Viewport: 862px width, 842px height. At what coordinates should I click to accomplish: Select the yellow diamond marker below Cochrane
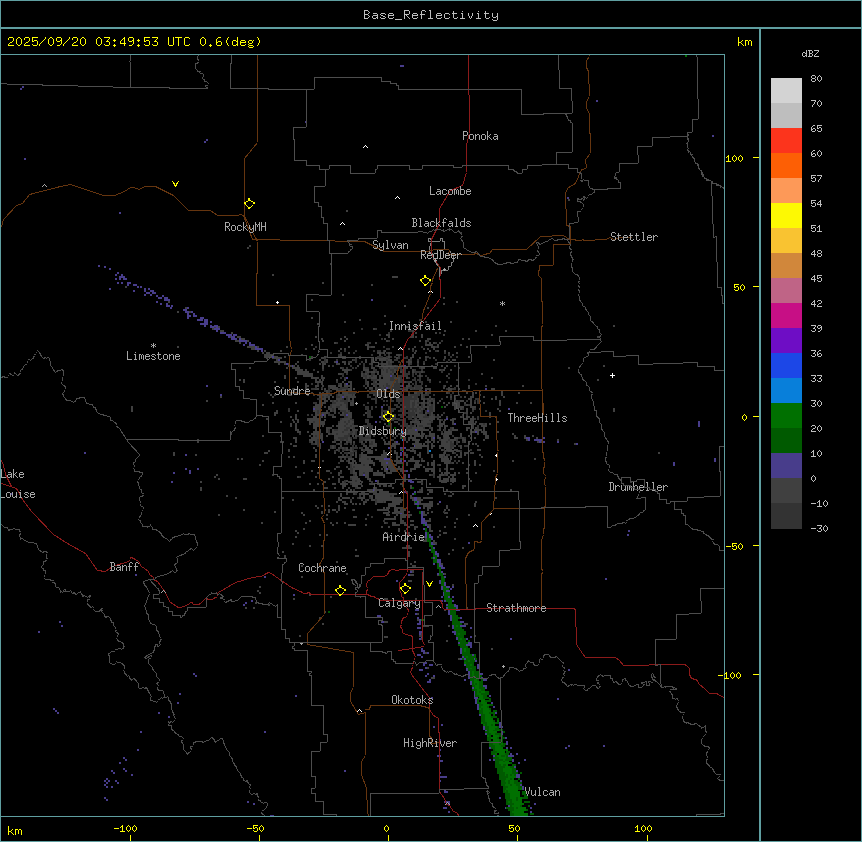(340, 590)
